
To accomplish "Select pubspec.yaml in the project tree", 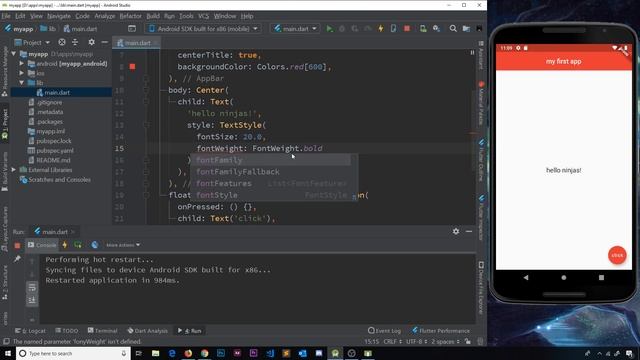I will tap(54, 151).
